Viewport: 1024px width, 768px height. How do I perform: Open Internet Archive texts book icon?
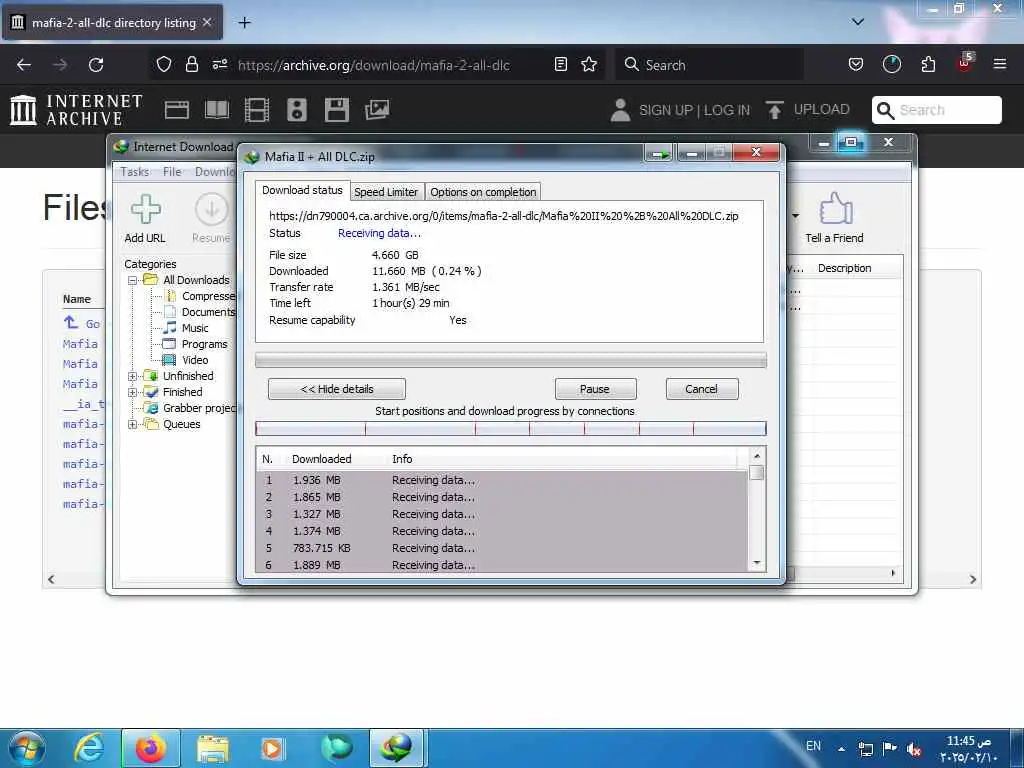point(217,110)
